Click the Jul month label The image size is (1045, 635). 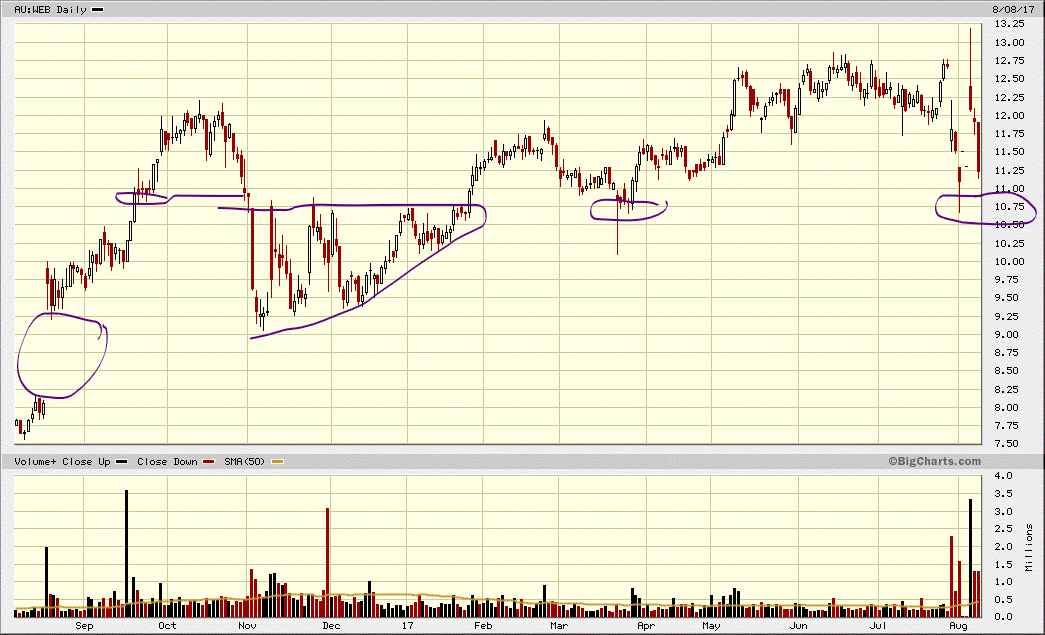tap(878, 625)
